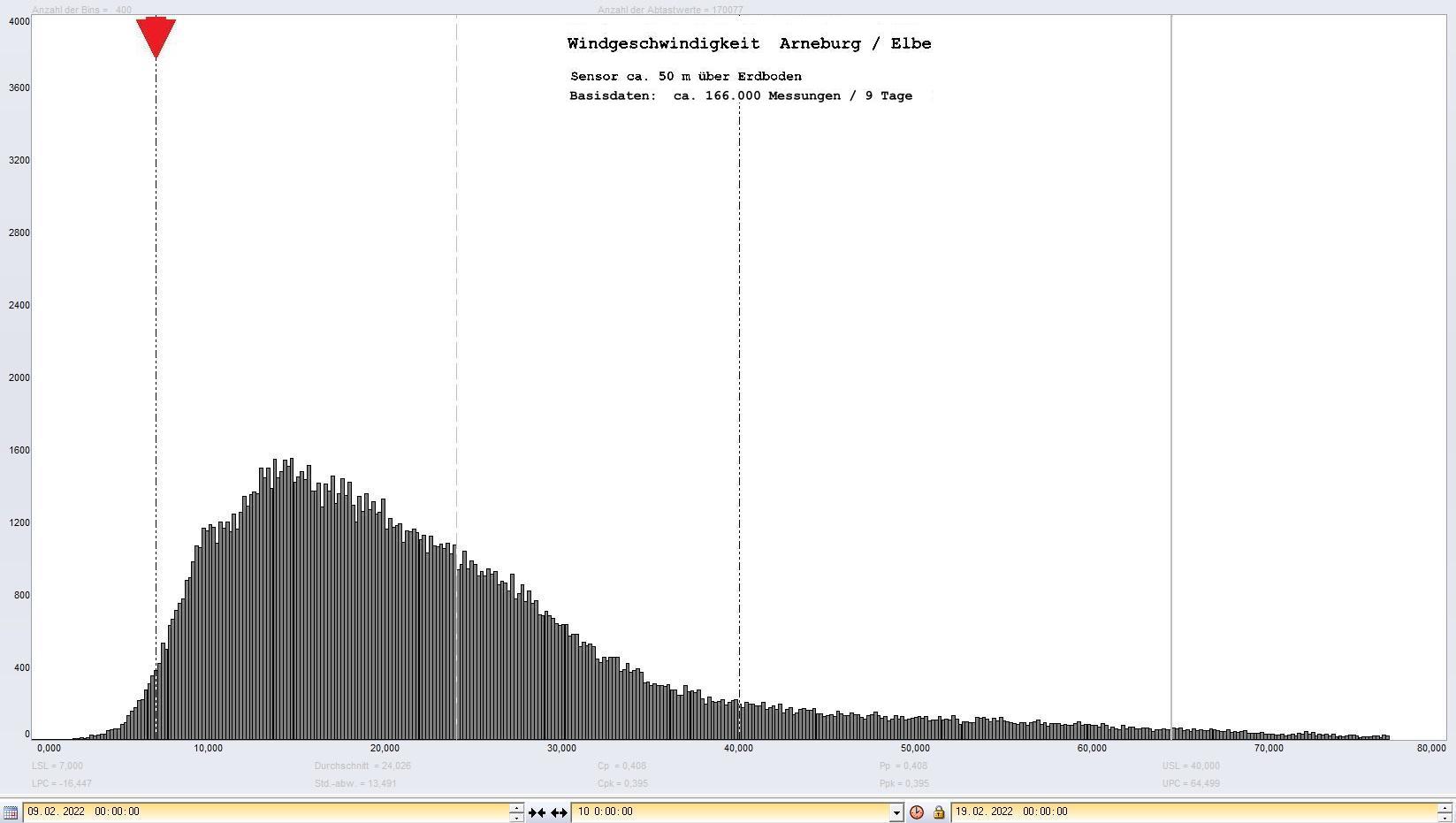Image resolution: width=1456 pixels, height=823 pixels.
Task: Click the y-axis label 1200
Action: (19, 522)
